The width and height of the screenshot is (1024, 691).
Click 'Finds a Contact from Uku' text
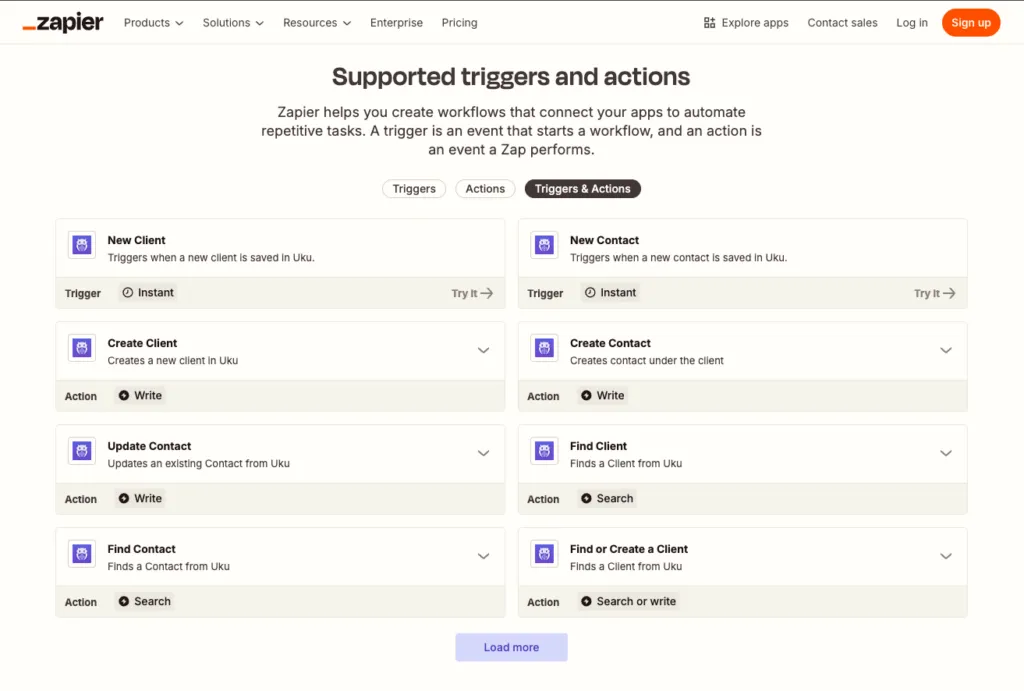coord(168,567)
